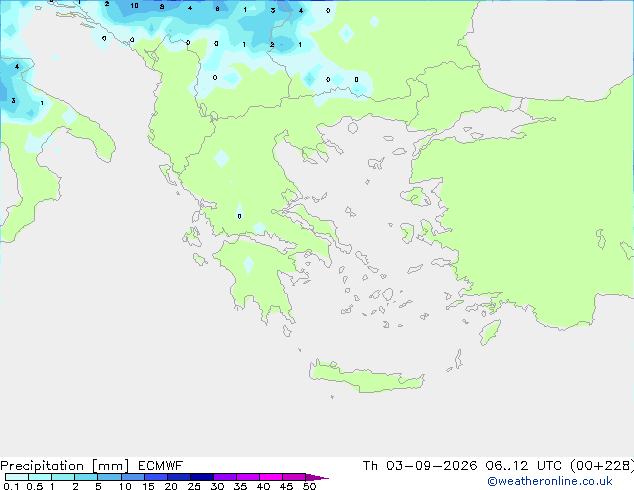Image resolution: width=634 pixels, height=490 pixels.
Task: Pick the legend swatch between 2 and 5
Action: point(86,477)
